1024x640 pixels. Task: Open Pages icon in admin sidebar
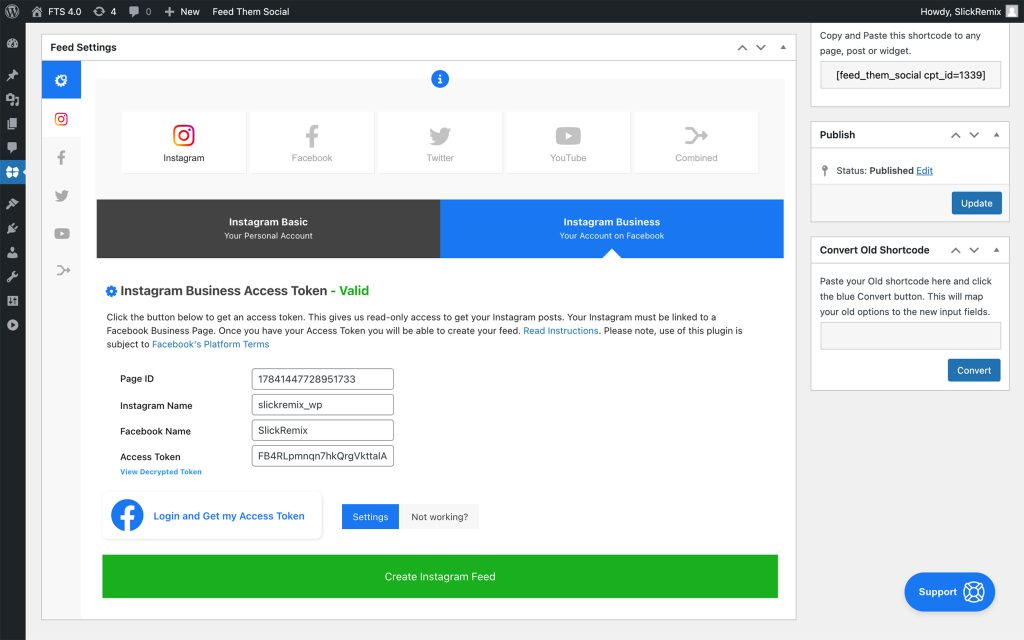(x=12, y=123)
